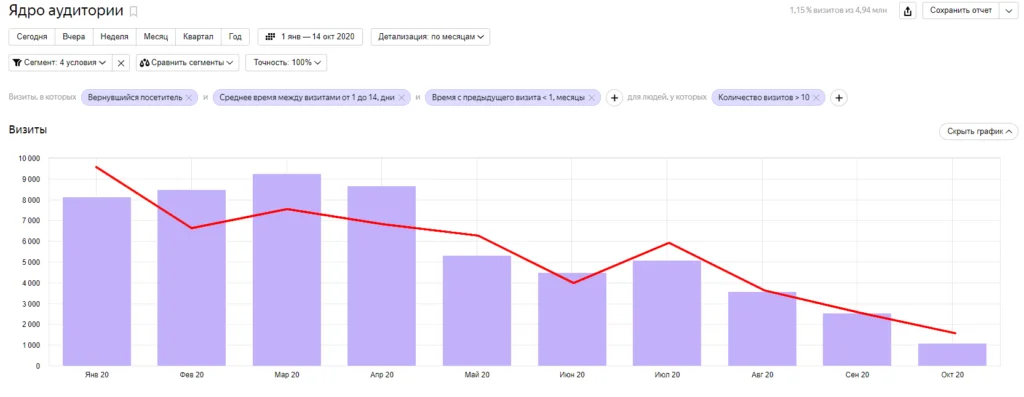This screenshot has width=1024, height=397.
Task: Click the Ядро аудитории page title
Action: 67,11
